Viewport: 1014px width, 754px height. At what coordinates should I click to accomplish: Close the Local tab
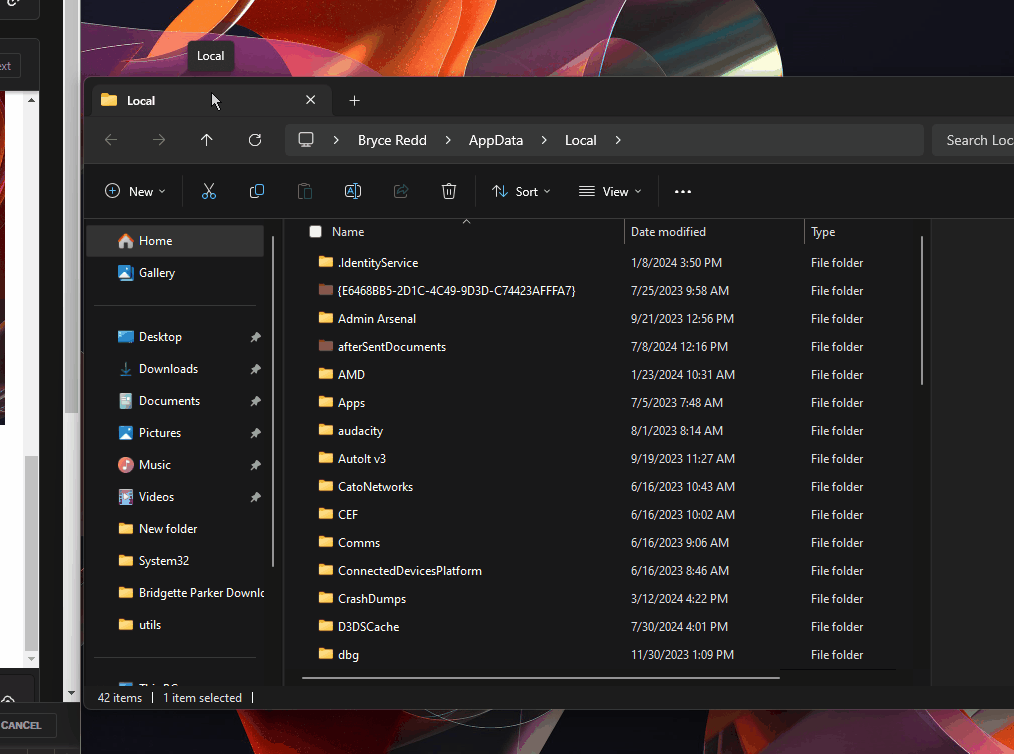310,100
